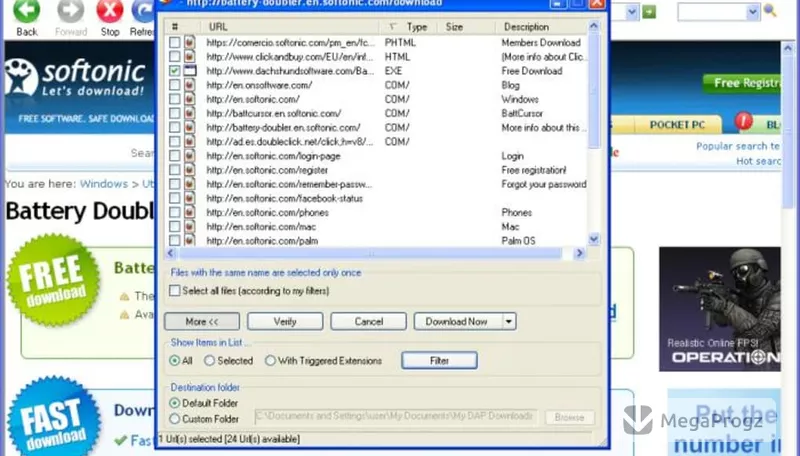Click URL list horizontal scroll left arrow

point(171,253)
